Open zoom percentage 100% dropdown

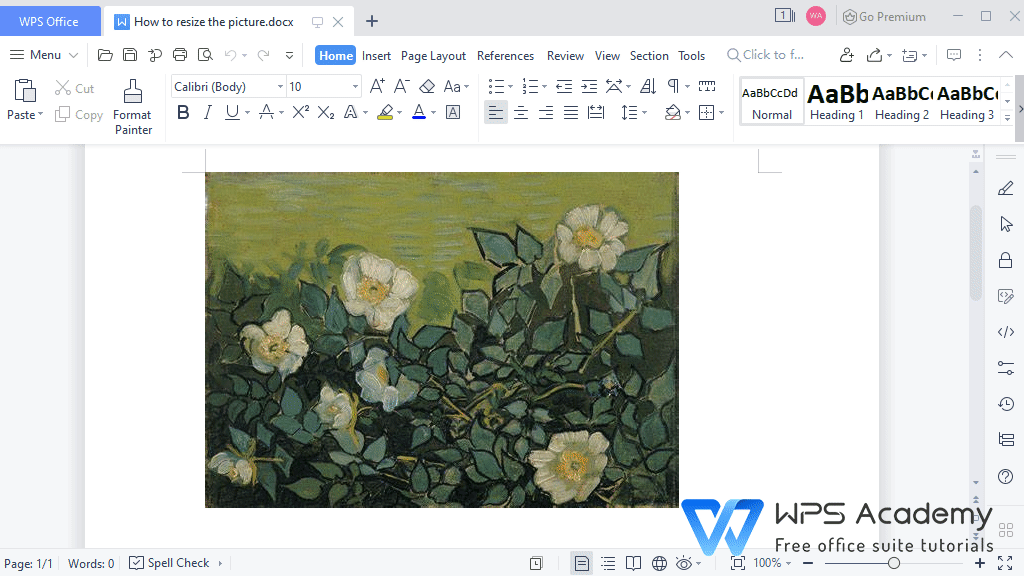[x=773, y=563]
